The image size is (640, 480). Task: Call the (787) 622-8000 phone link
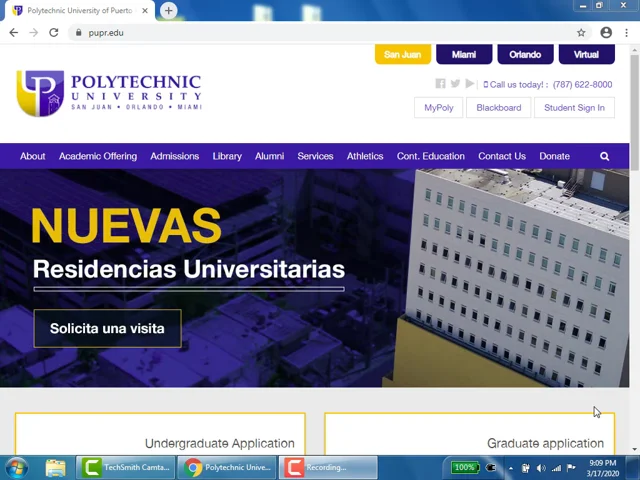(x=582, y=84)
